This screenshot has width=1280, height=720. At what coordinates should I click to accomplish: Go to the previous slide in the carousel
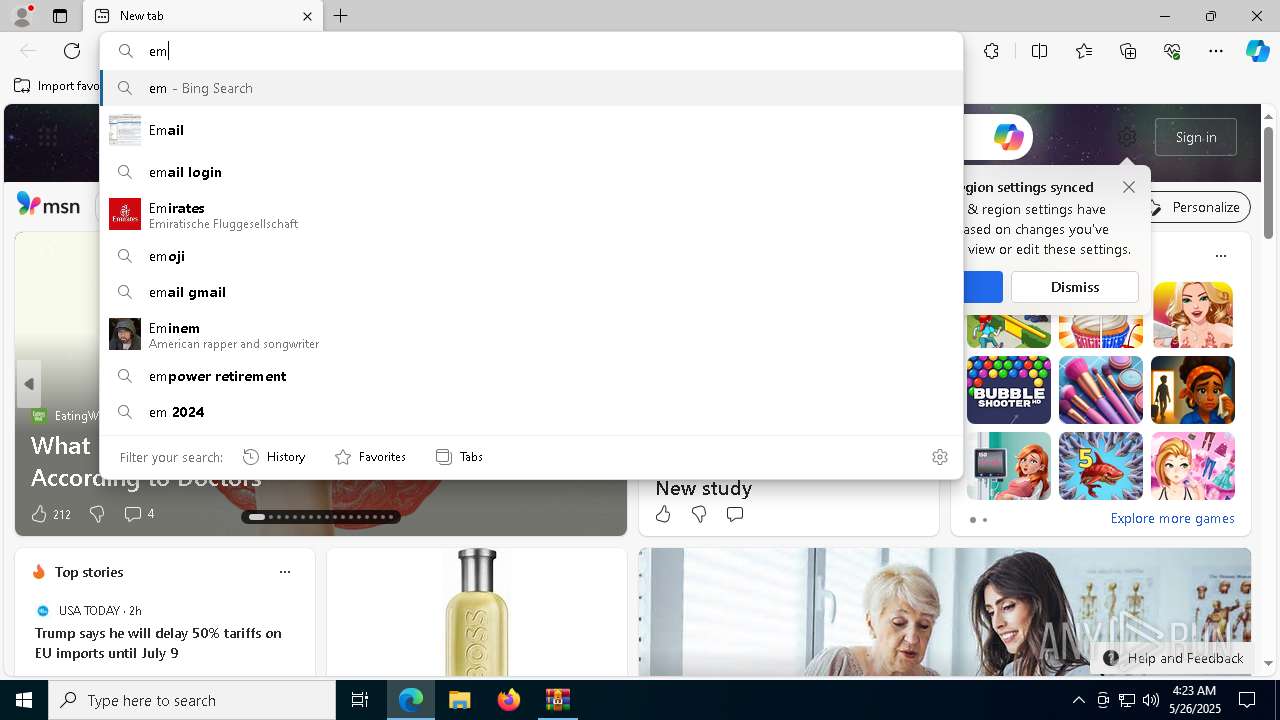click(x=29, y=384)
